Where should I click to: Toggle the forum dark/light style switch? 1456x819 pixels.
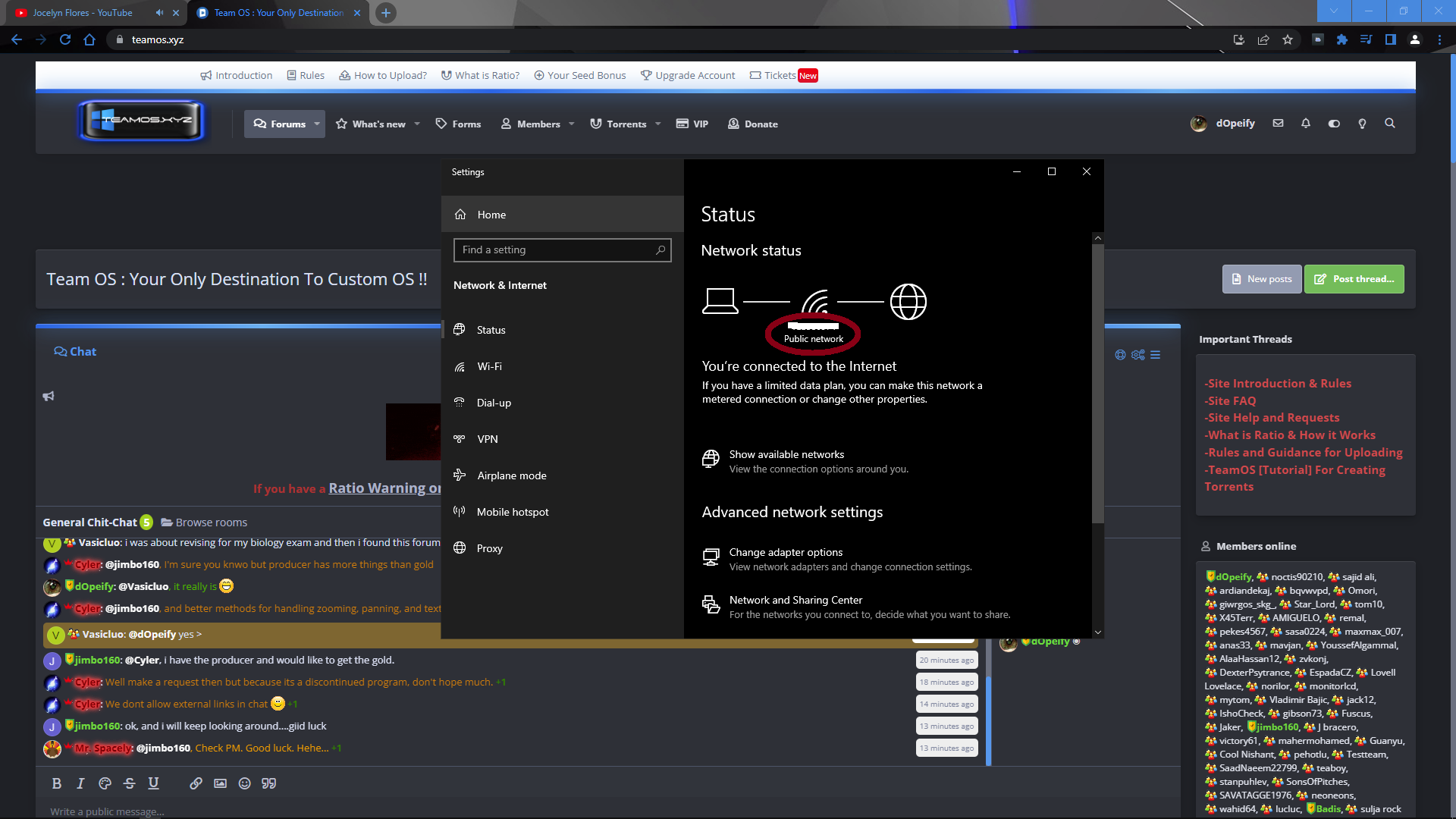coord(1334,124)
